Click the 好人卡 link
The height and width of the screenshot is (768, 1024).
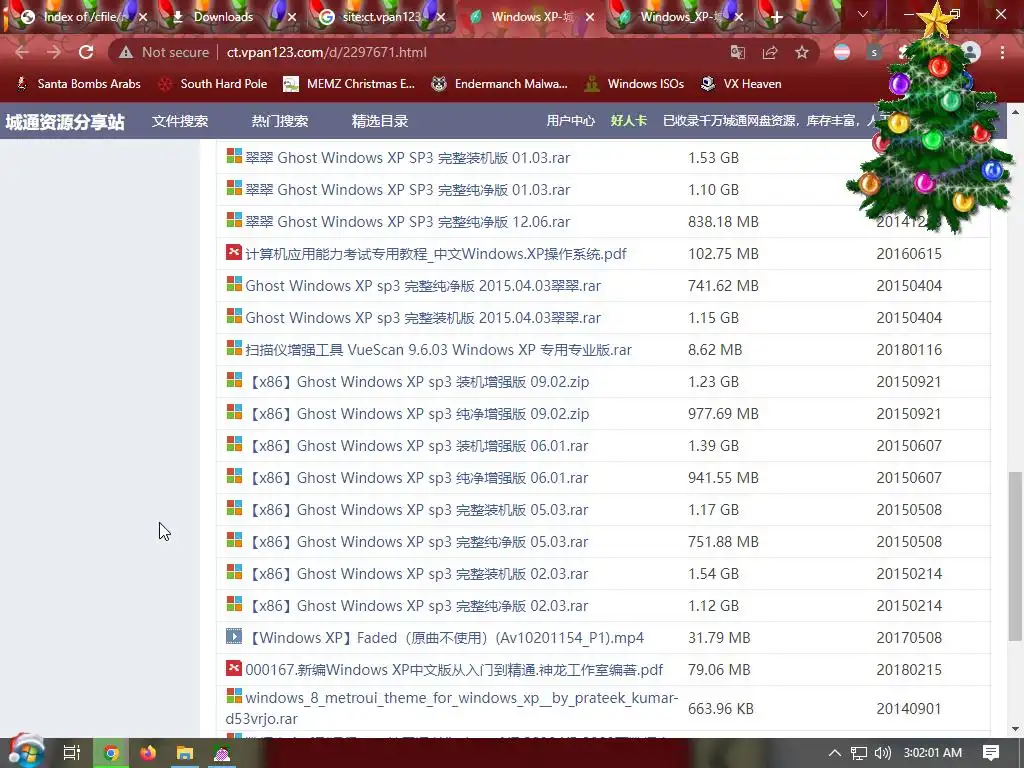coord(628,121)
